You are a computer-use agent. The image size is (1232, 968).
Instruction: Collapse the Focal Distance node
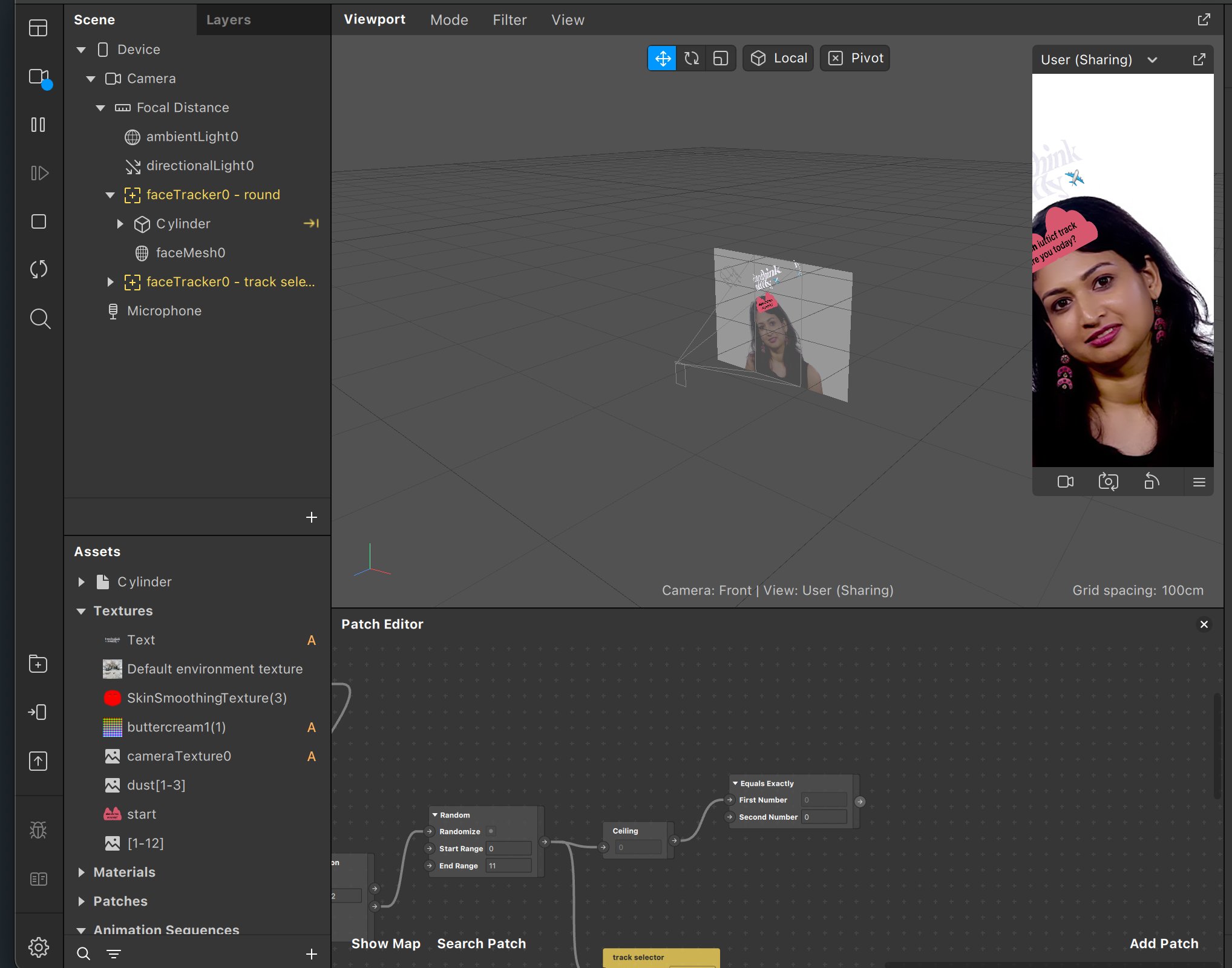(100, 108)
